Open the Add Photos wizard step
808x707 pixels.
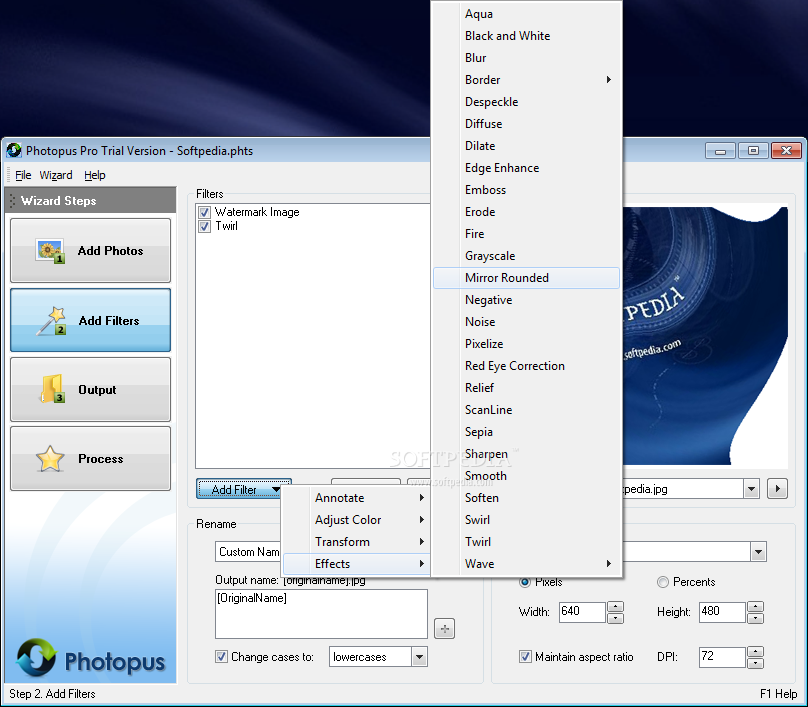pos(90,250)
